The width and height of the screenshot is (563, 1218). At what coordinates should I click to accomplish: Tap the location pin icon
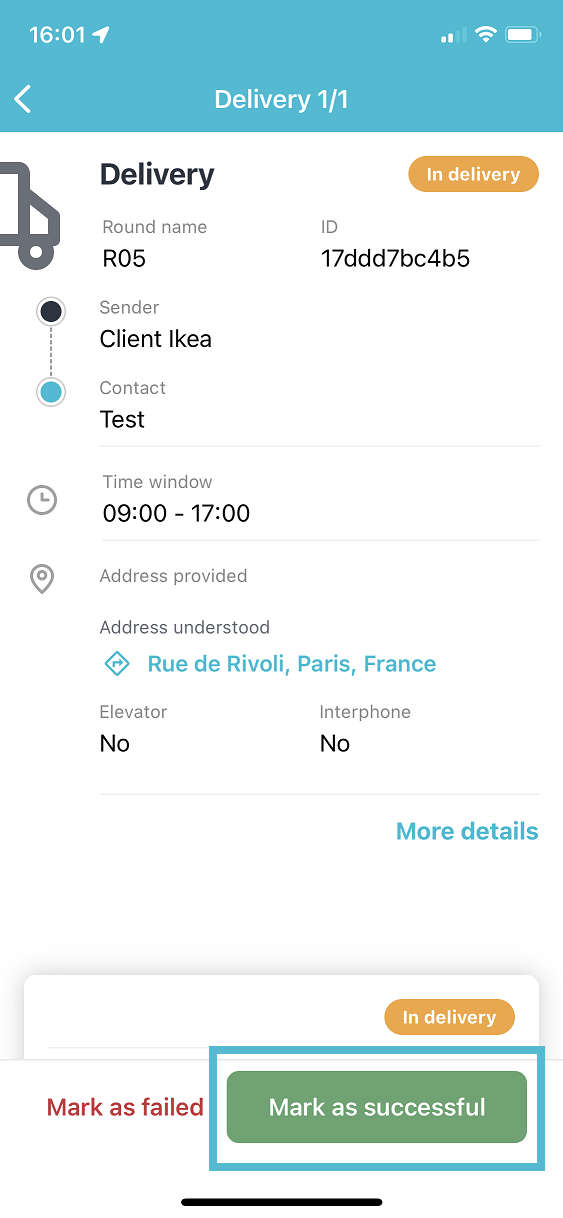tap(42, 579)
